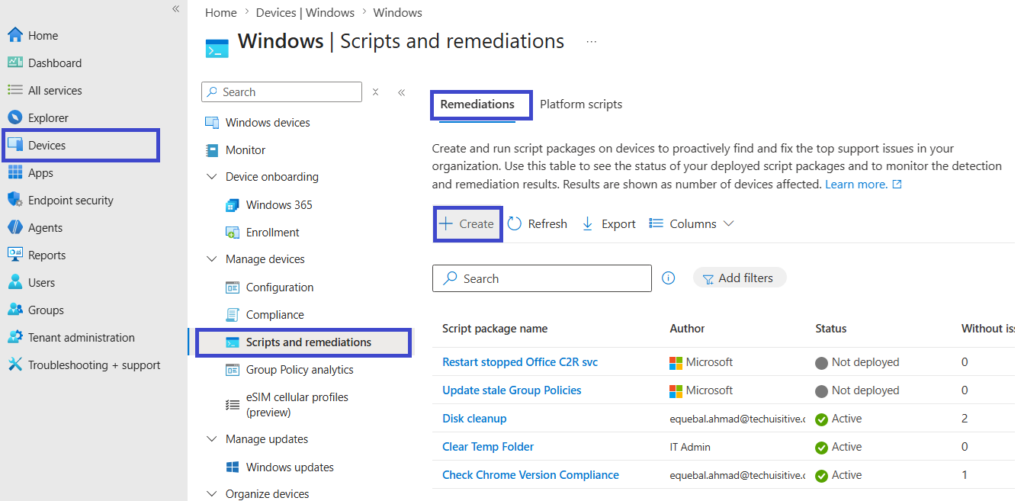Click the Home house icon in sidebar
The image size is (1024, 501).
coord(15,35)
